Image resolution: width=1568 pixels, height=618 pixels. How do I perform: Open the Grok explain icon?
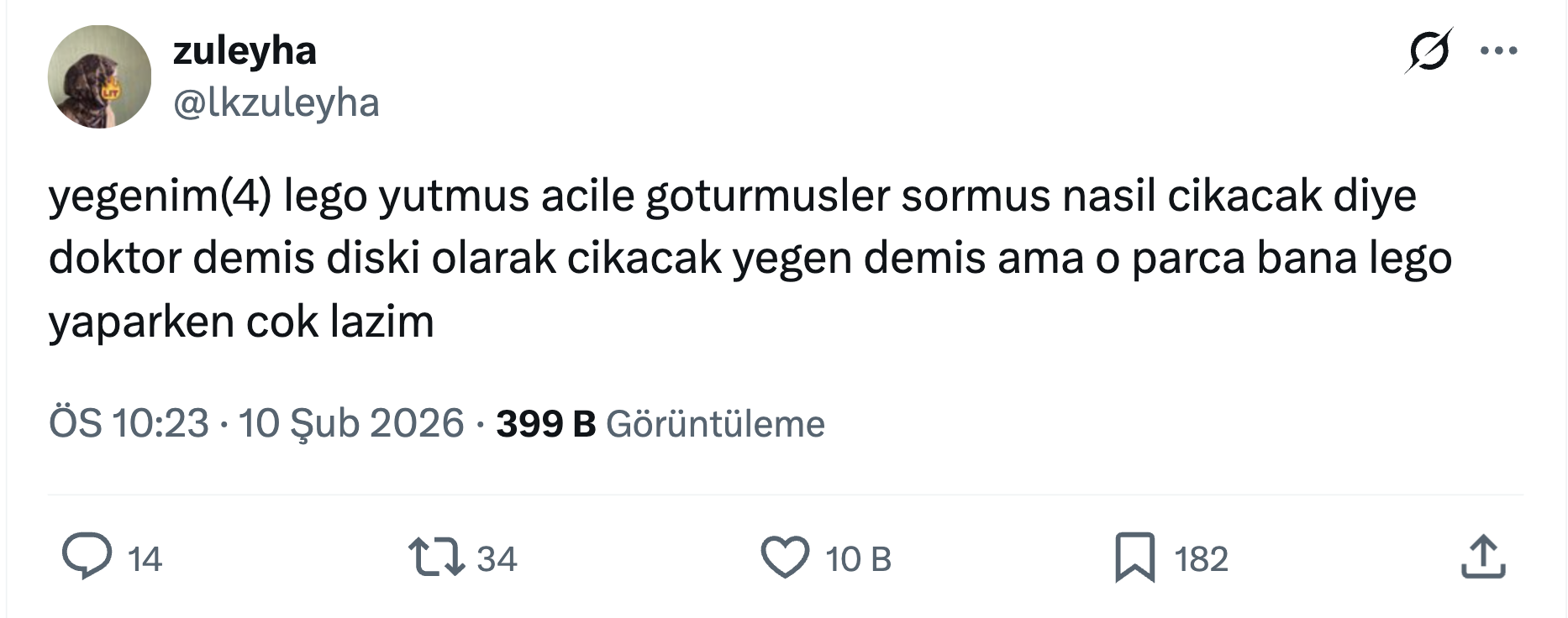(x=1429, y=51)
